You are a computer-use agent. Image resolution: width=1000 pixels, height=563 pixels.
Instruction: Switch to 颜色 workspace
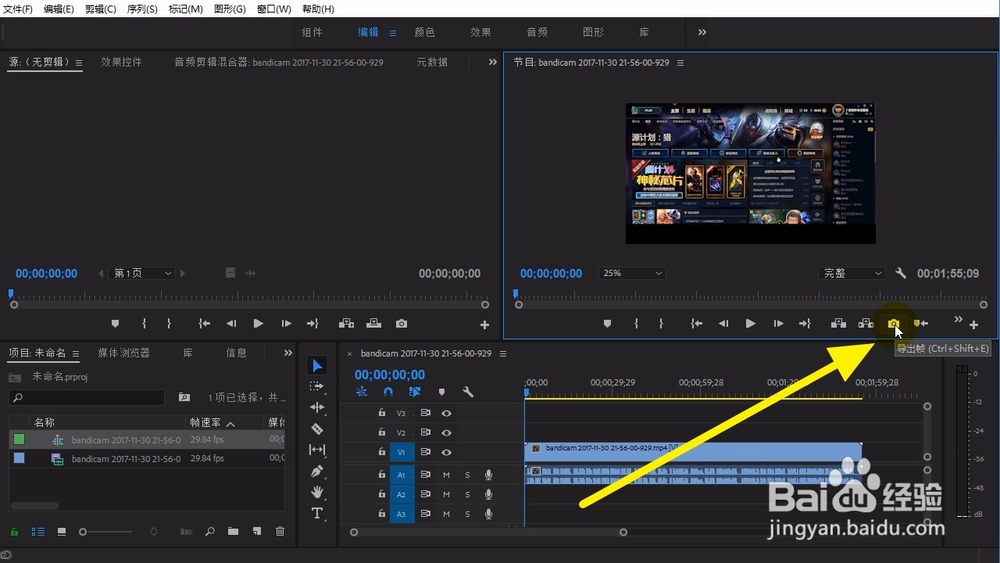[x=424, y=32]
